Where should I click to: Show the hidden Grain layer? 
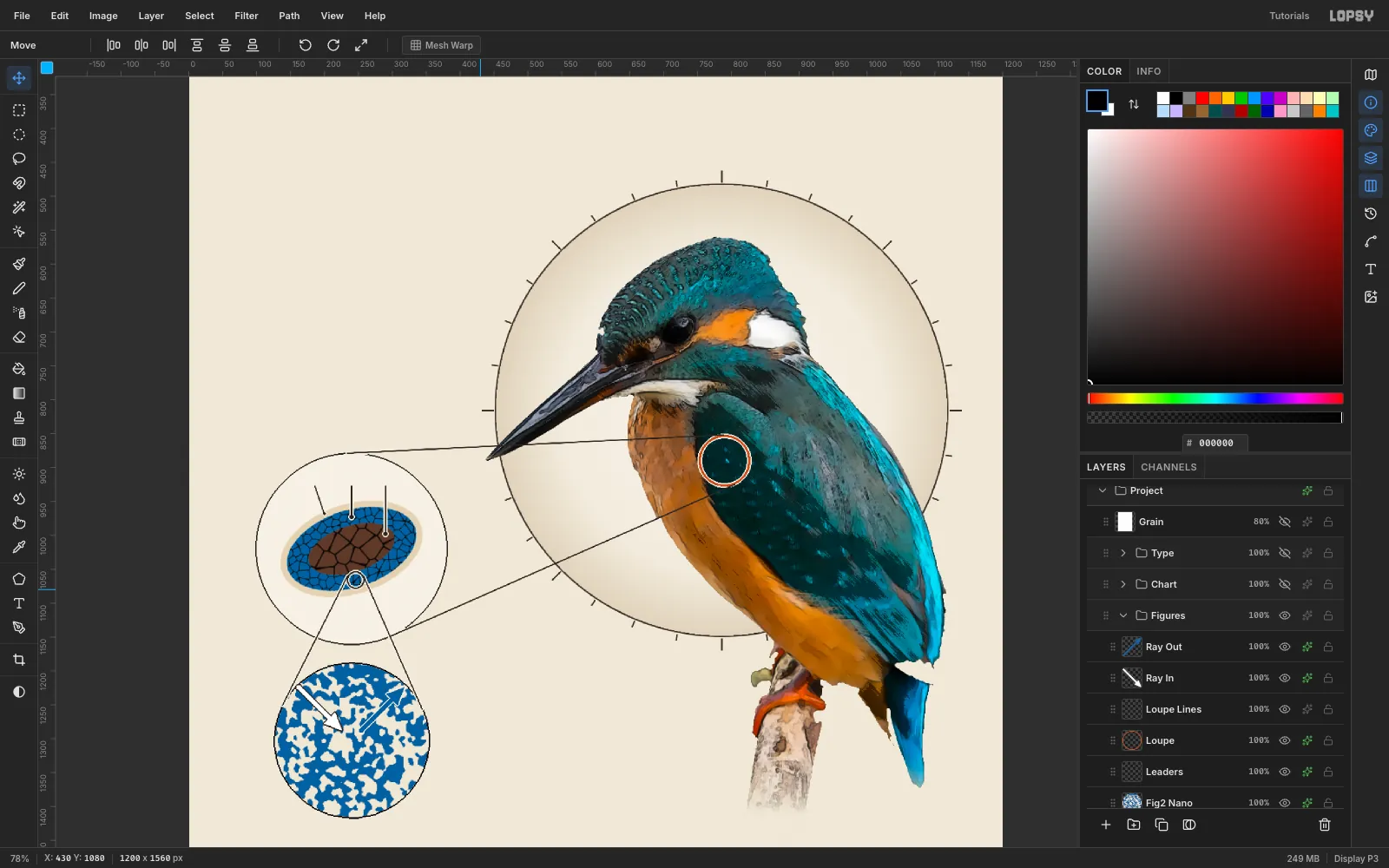click(1285, 522)
